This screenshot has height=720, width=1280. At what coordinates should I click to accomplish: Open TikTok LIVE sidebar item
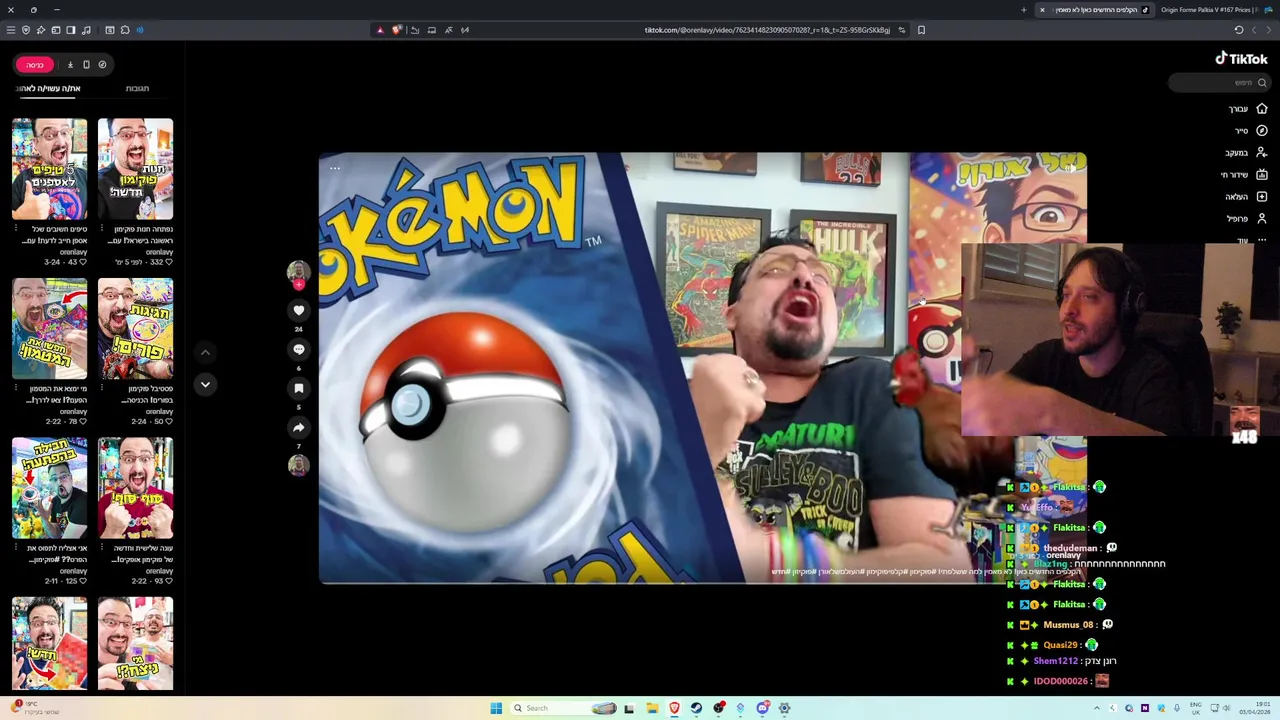click(x=1244, y=175)
